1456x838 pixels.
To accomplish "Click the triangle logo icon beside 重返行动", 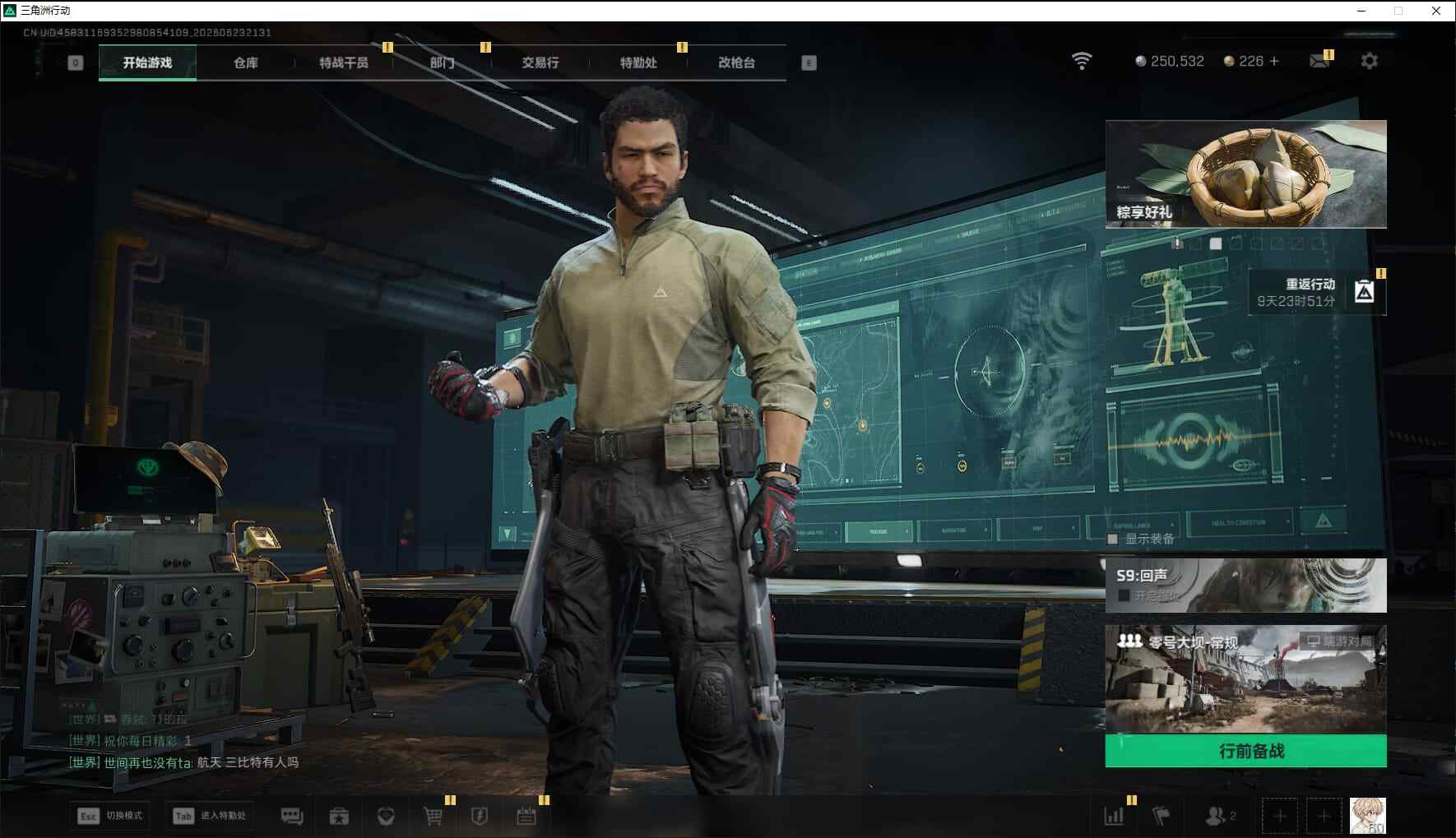I will click(1364, 292).
